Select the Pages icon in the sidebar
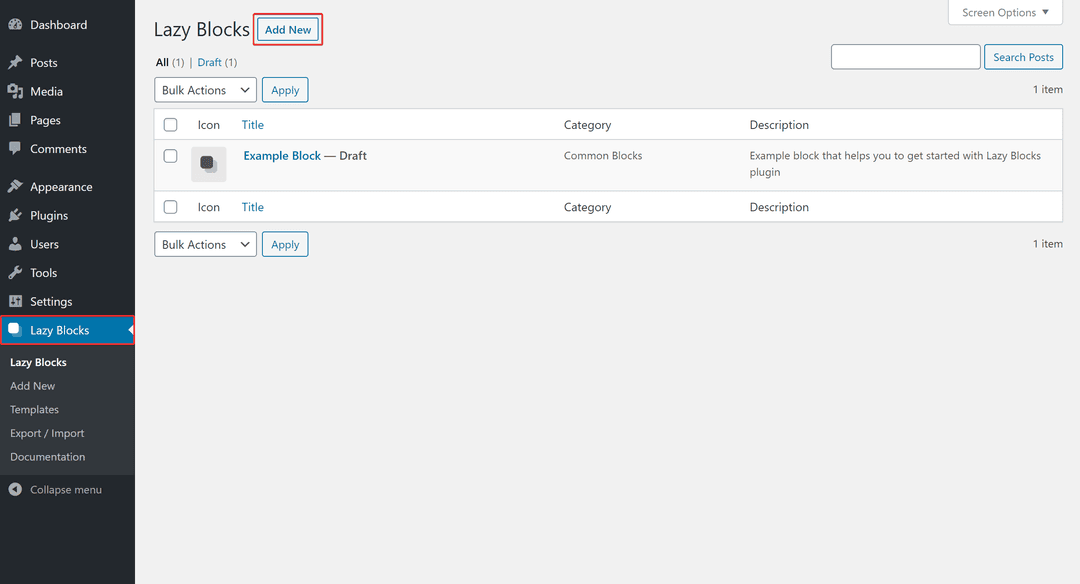 click(x=17, y=119)
